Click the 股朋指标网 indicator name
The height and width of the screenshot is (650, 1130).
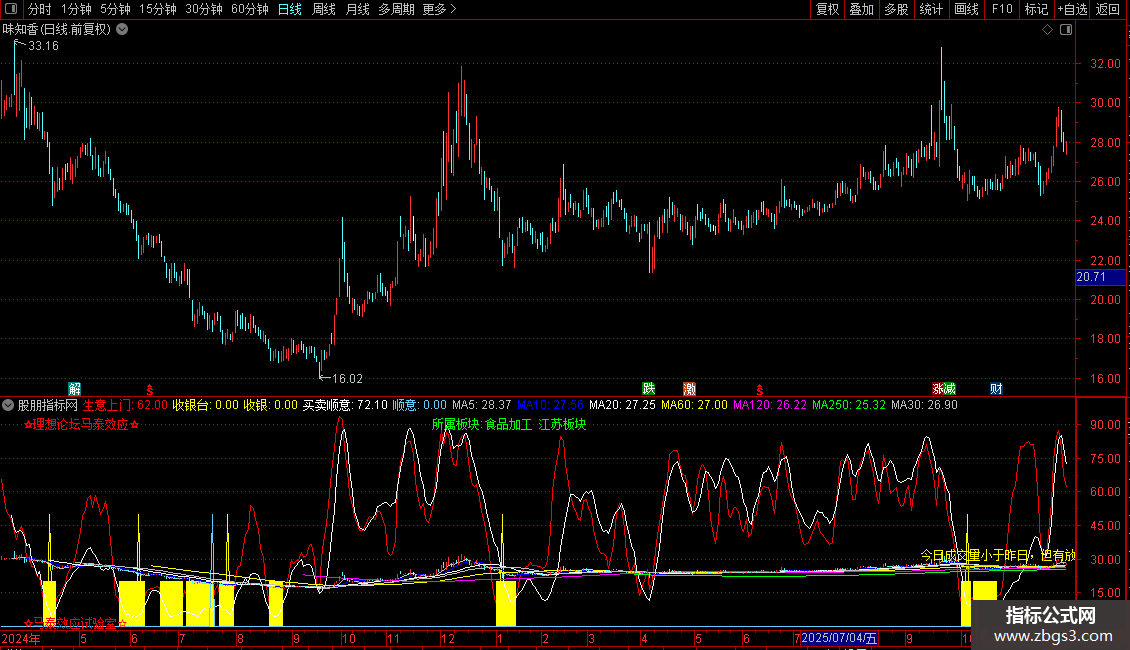(x=48, y=406)
